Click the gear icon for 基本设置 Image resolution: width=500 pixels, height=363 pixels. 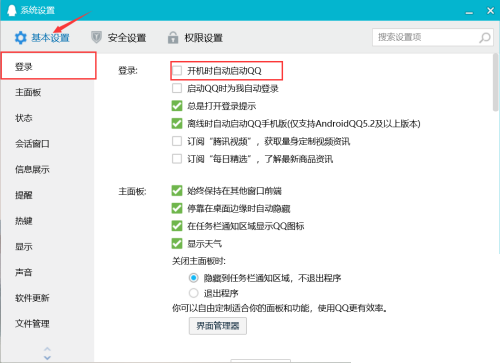(20, 38)
